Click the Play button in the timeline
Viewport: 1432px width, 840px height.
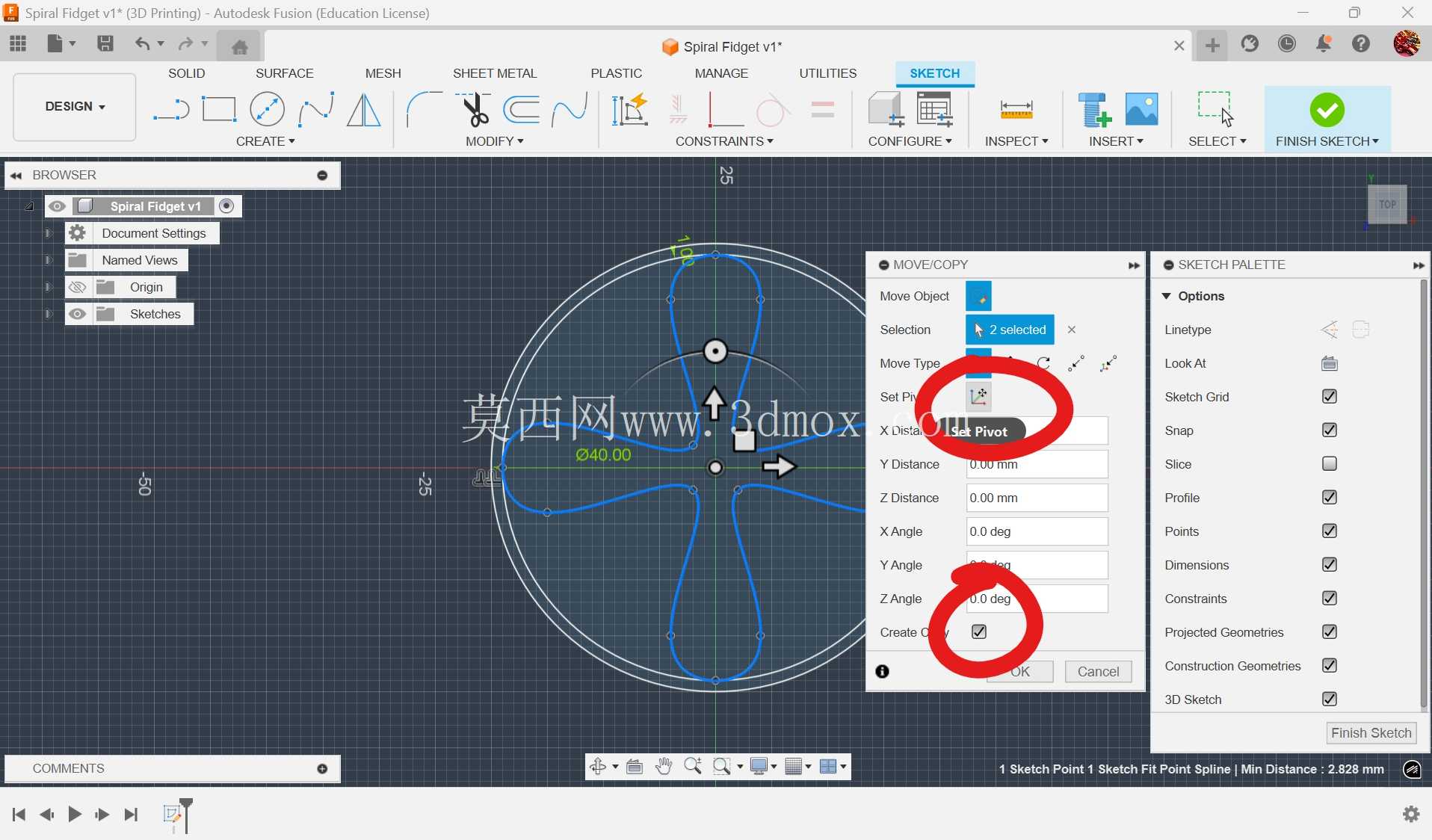point(74,814)
